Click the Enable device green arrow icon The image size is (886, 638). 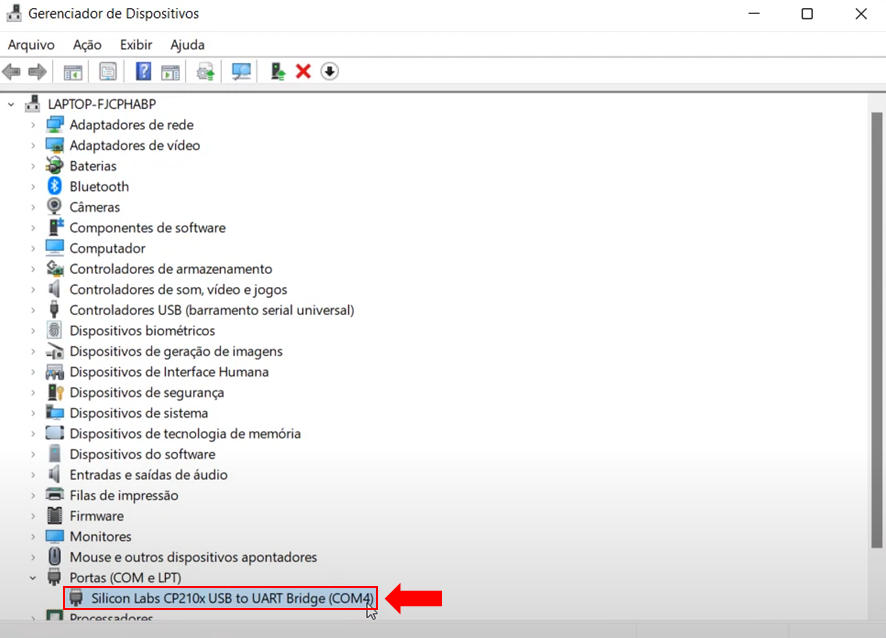click(277, 72)
